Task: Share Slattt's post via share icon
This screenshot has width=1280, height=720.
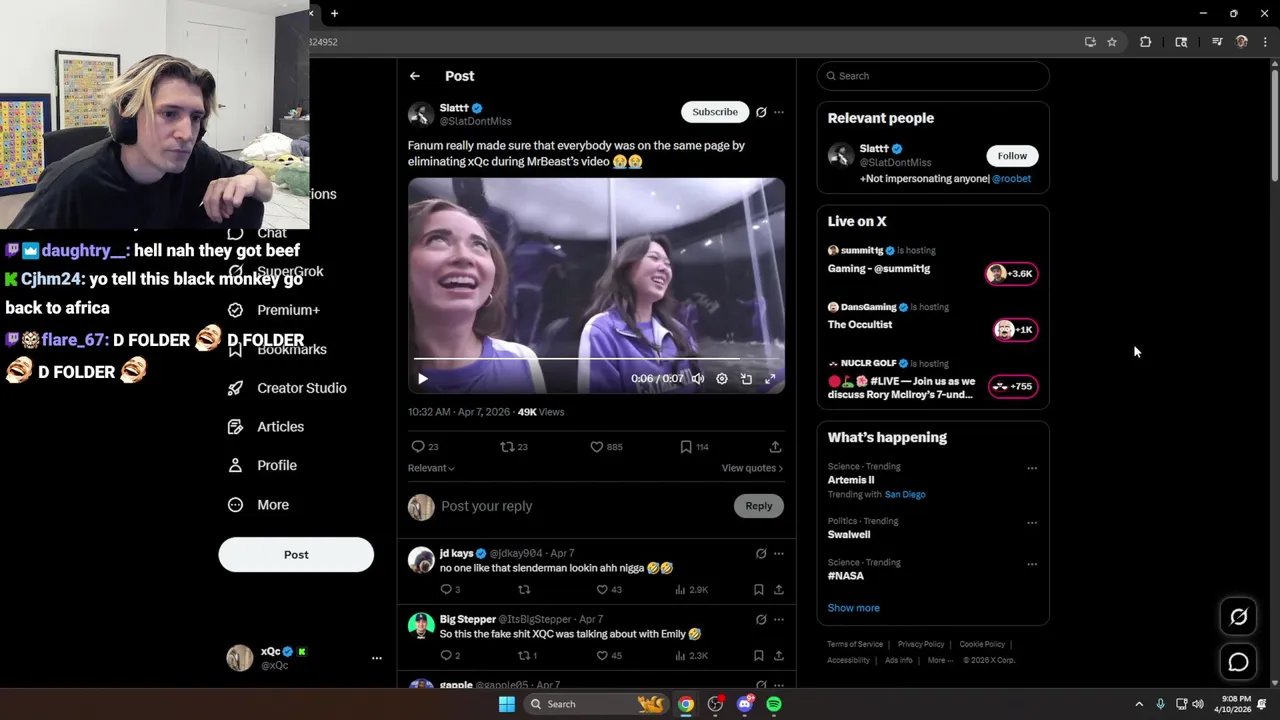Action: pyautogui.click(x=775, y=447)
